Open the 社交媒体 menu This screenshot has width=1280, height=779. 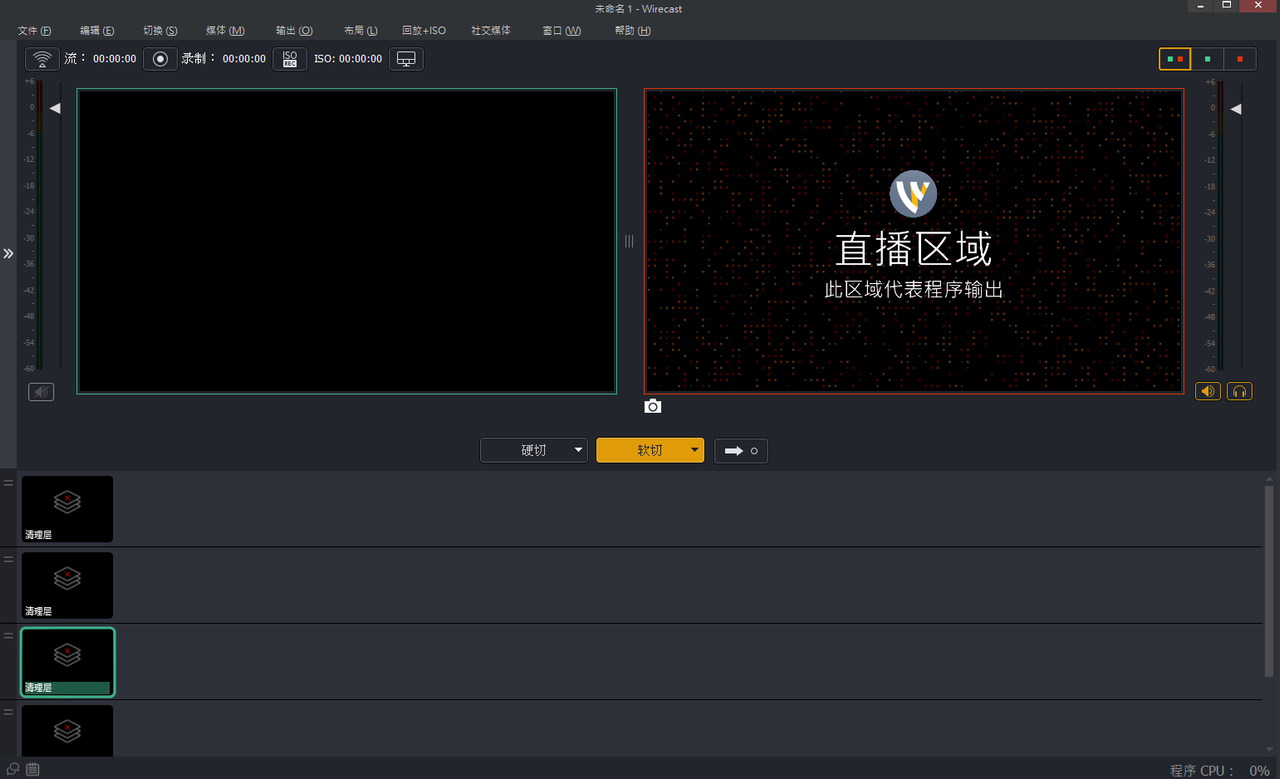pyautogui.click(x=491, y=31)
